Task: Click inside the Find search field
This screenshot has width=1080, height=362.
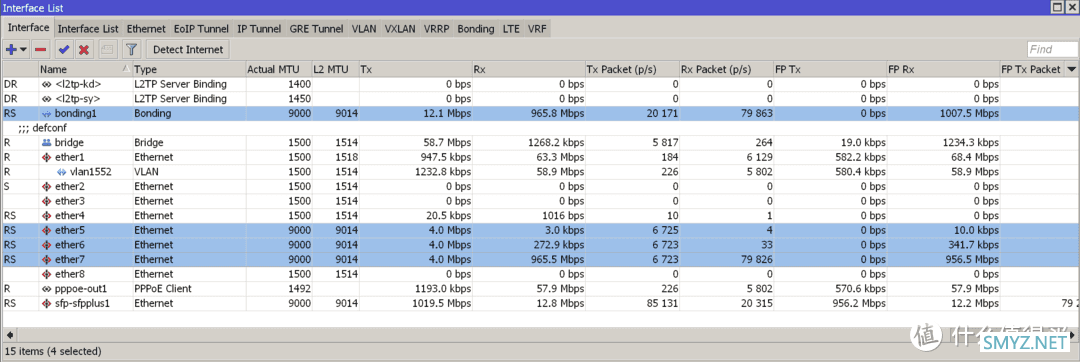Action: click(1052, 50)
